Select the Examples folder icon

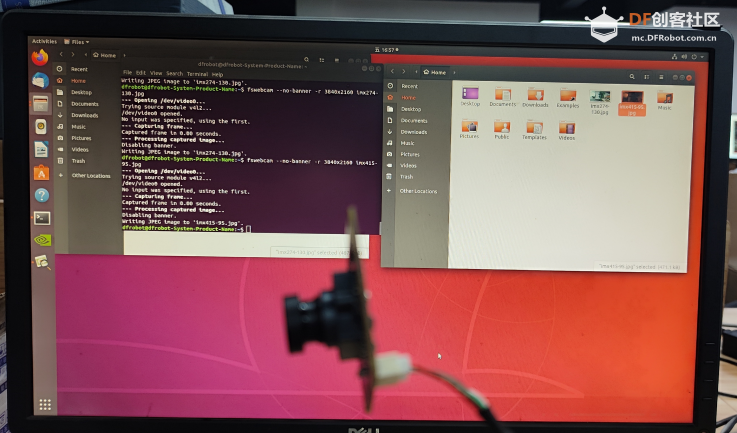pos(568,98)
